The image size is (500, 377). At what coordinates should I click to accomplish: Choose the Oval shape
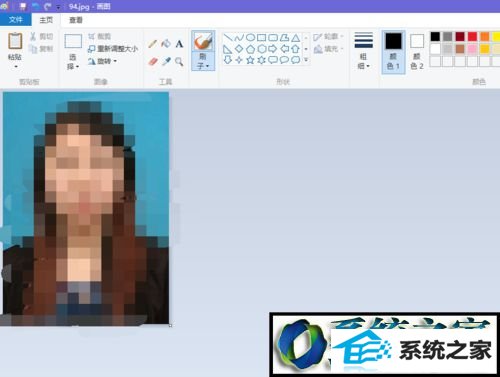click(x=250, y=37)
